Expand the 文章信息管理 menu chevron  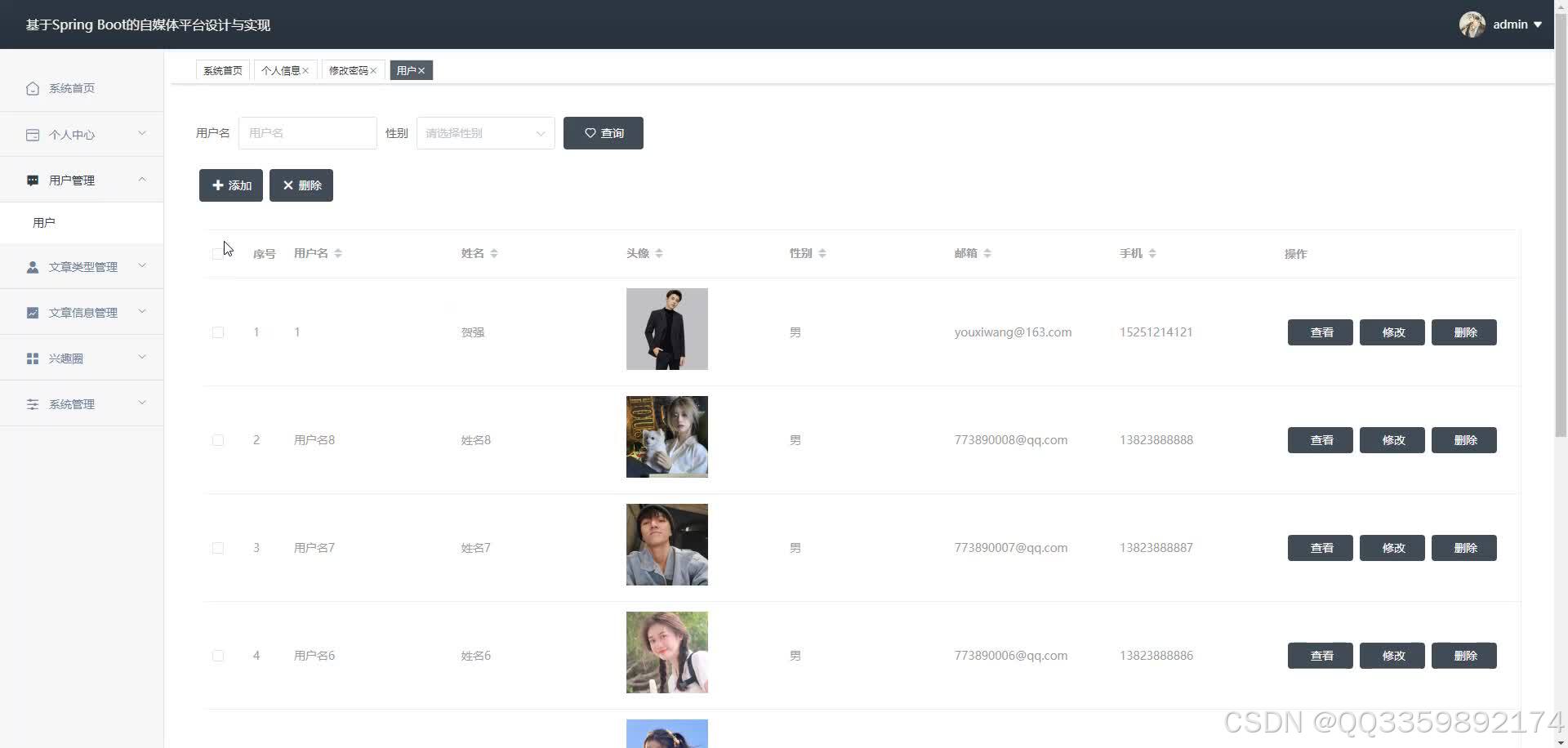[142, 311]
